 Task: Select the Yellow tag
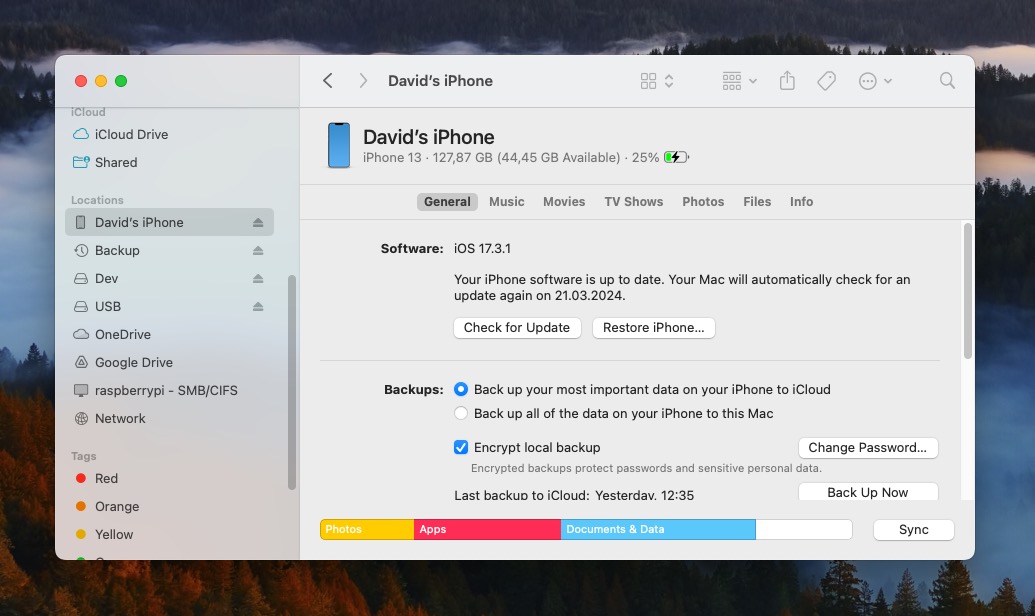click(x=169, y=534)
